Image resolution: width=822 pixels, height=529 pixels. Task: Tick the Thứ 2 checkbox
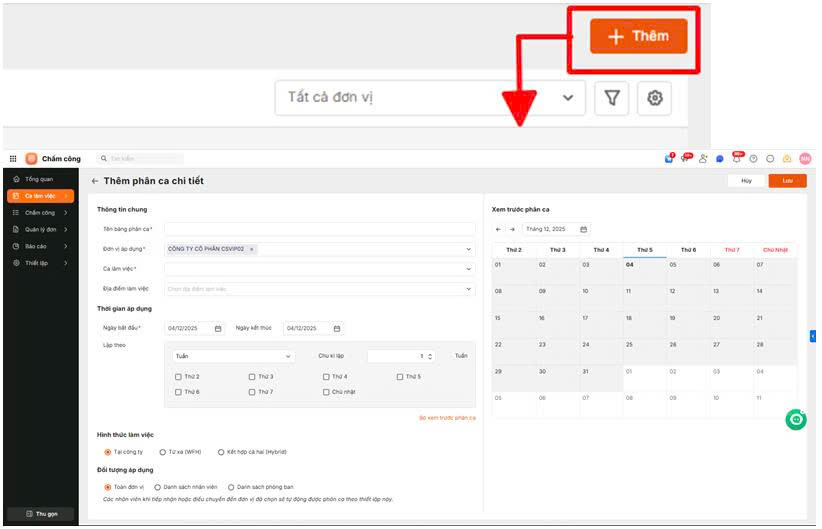tap(178, 377)
